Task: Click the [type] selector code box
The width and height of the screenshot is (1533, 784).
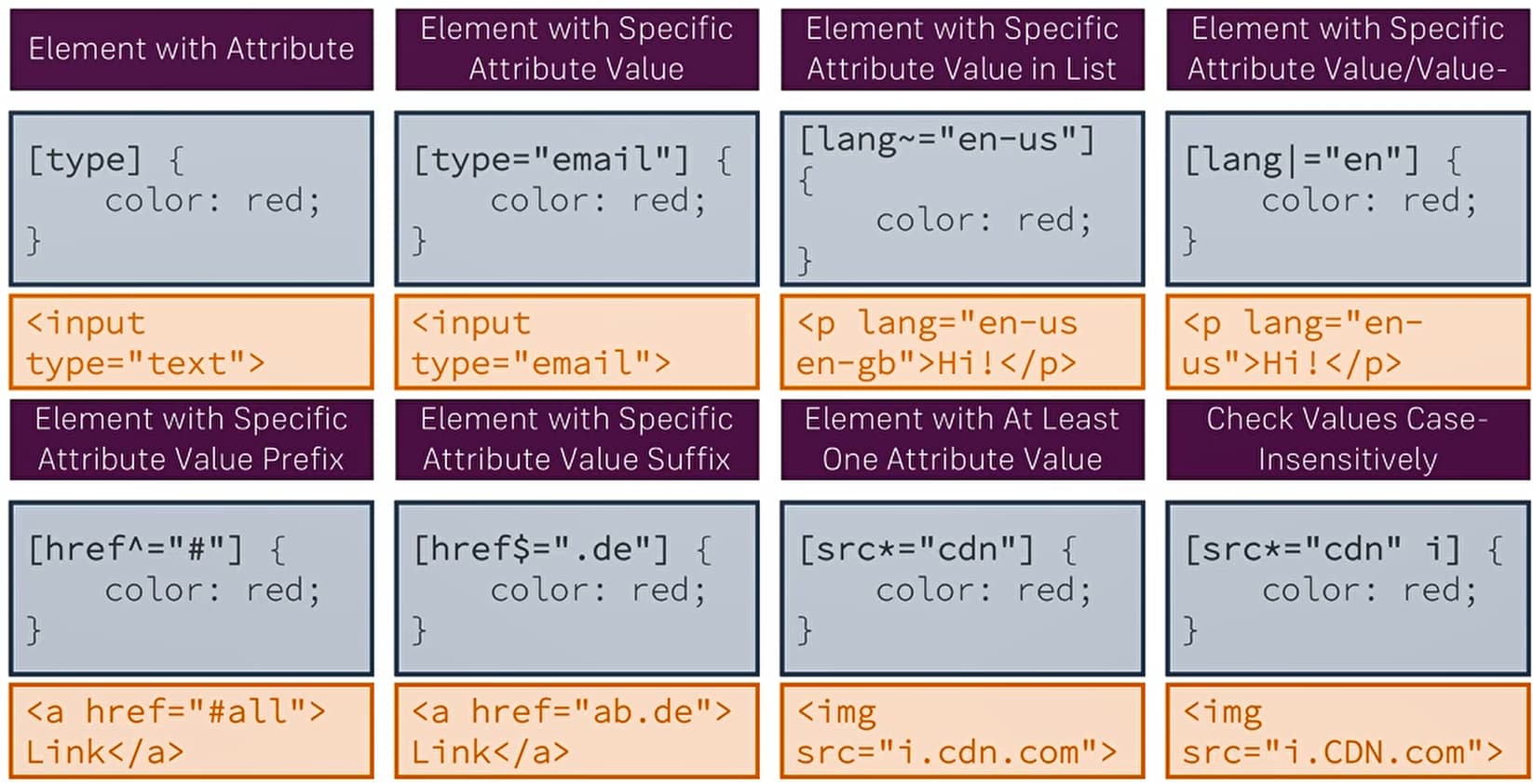Action: point(191,198)
